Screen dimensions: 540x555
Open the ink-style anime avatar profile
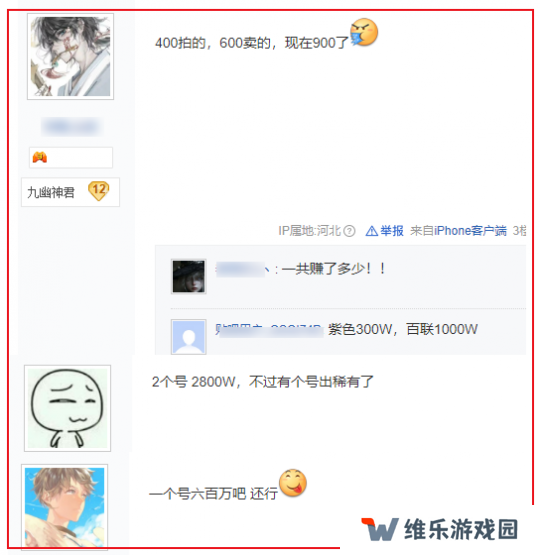click(x=70, y=57)
